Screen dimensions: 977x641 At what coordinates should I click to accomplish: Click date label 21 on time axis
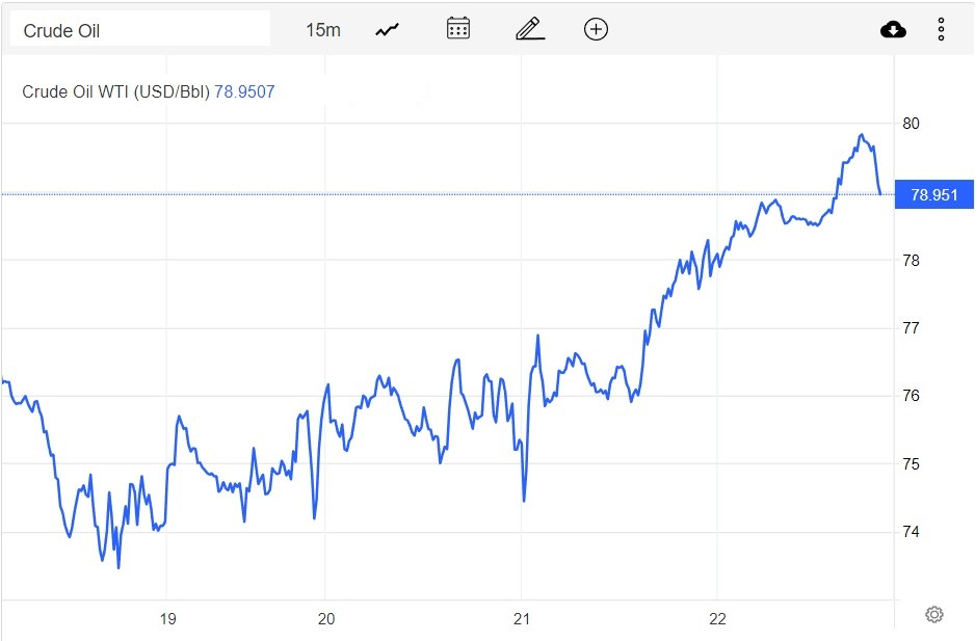pos(522,619)
